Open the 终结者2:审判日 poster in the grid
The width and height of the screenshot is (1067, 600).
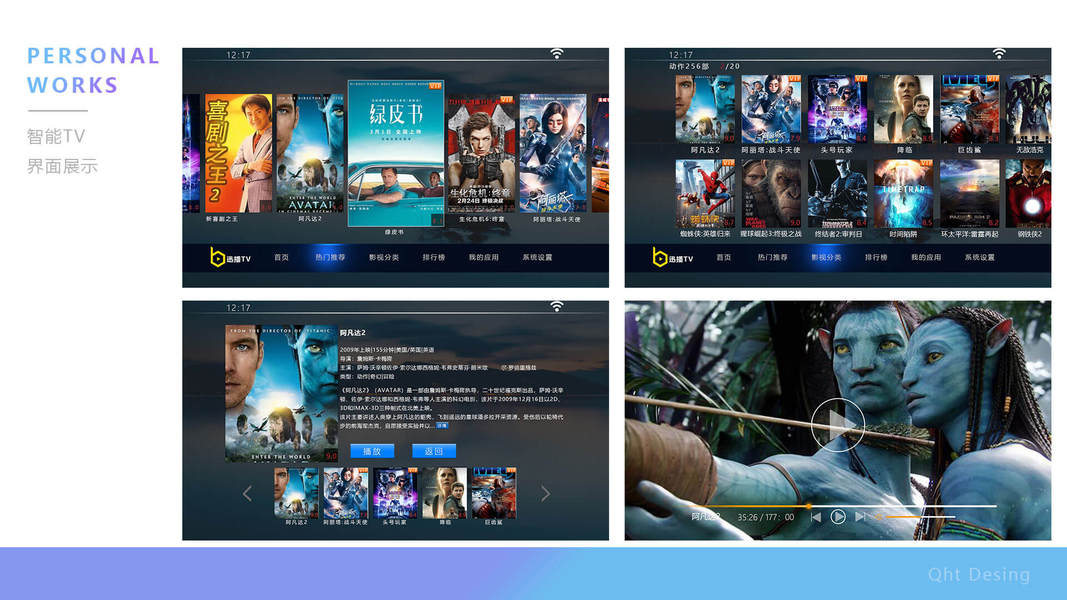click(838, 194)
